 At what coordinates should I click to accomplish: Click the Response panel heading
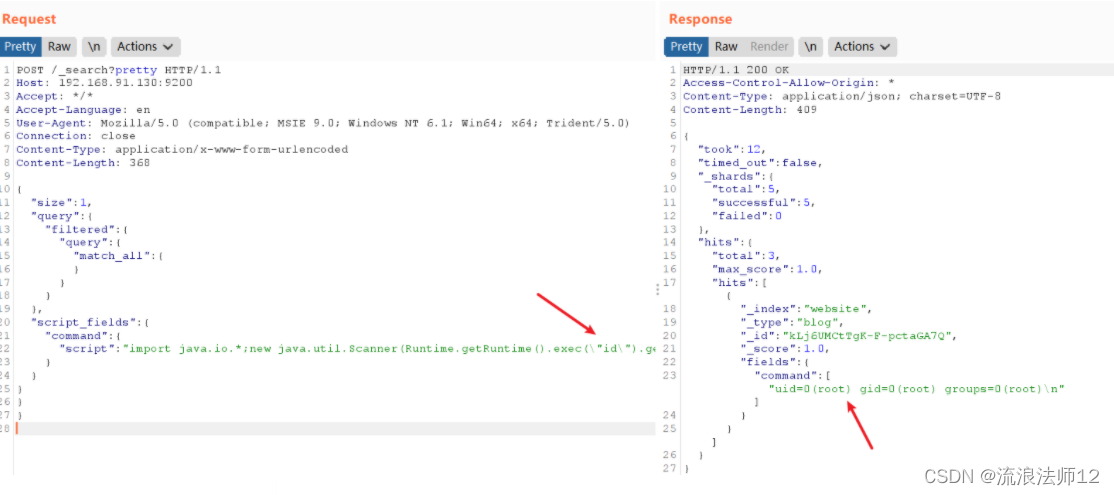700,19
